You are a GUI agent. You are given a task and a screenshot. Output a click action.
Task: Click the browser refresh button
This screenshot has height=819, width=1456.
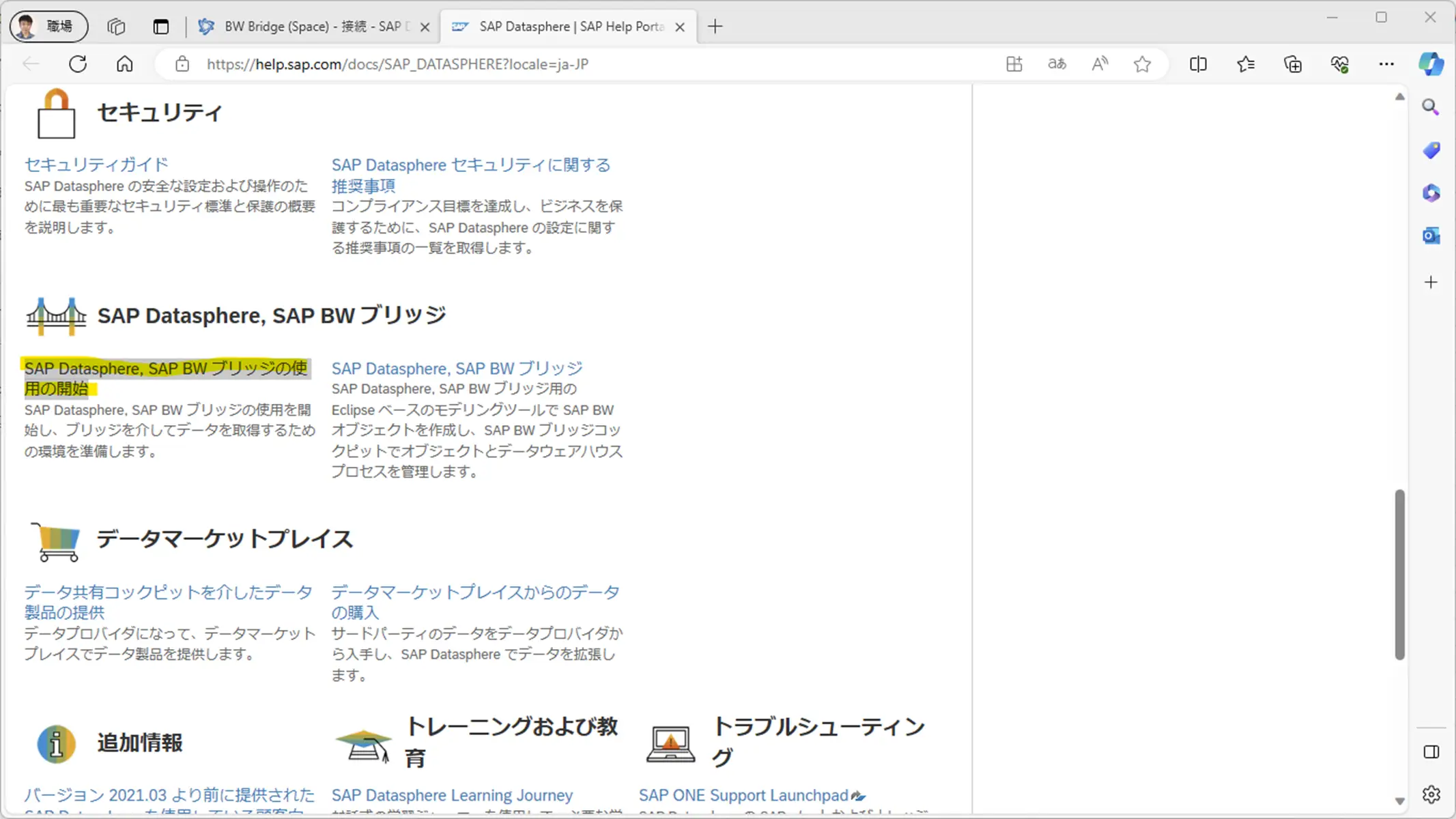point(78,64)
